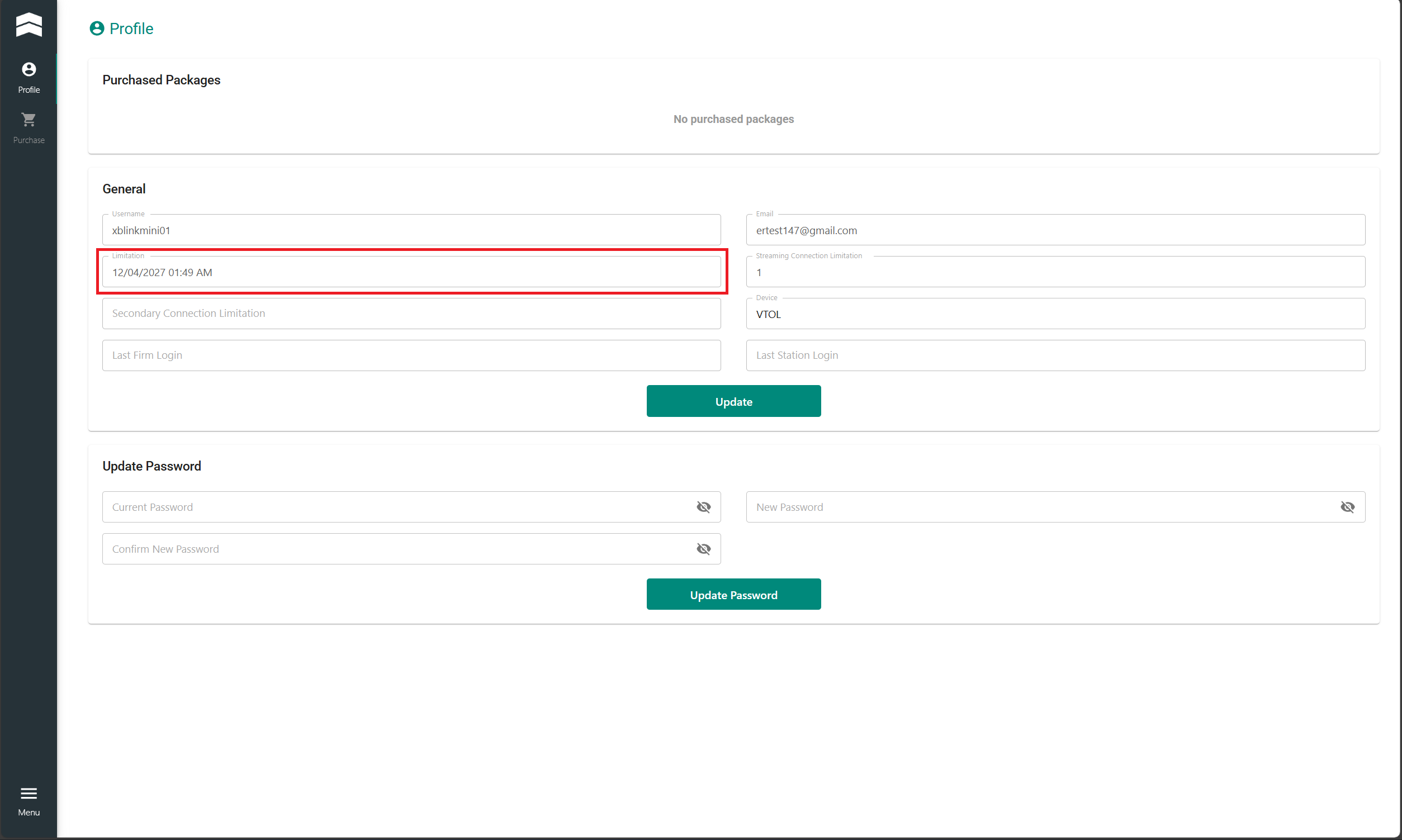Expand the hamburger Menu icon
1402x840 pixels.
click(29, 793)
